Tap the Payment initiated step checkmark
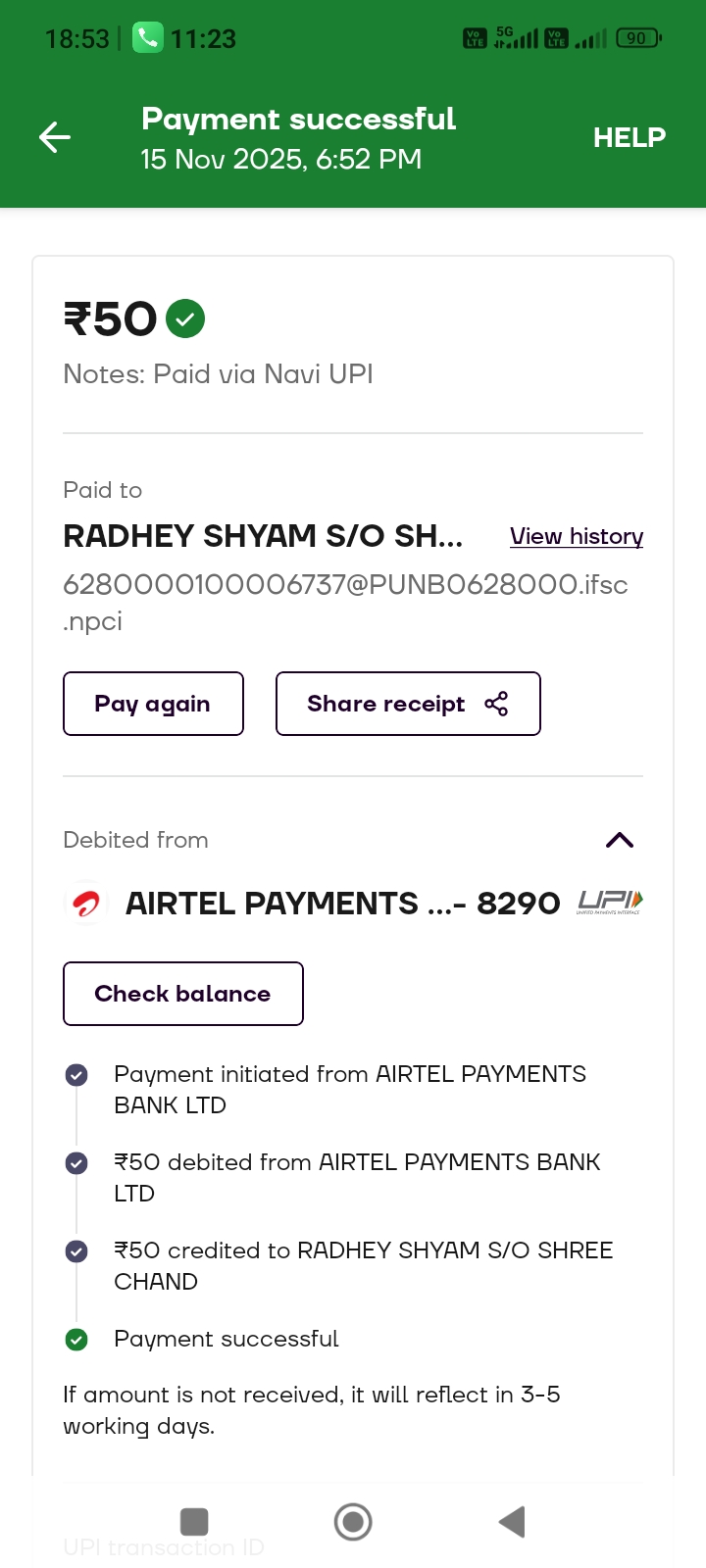Screen dimensions: 706x1568 [x=76, y=1075]
